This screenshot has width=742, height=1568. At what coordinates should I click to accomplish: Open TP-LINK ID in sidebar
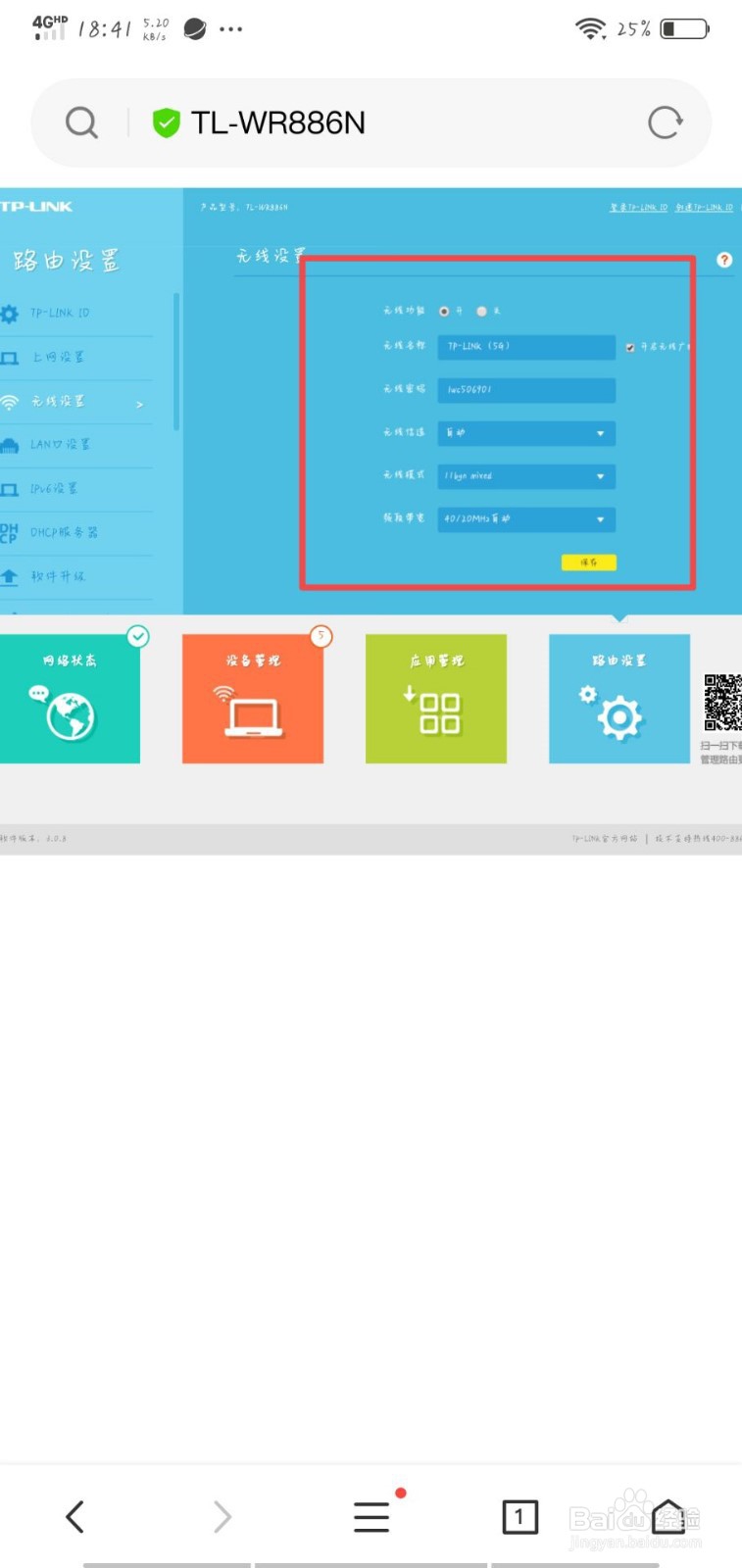click(x=60, y=313)
